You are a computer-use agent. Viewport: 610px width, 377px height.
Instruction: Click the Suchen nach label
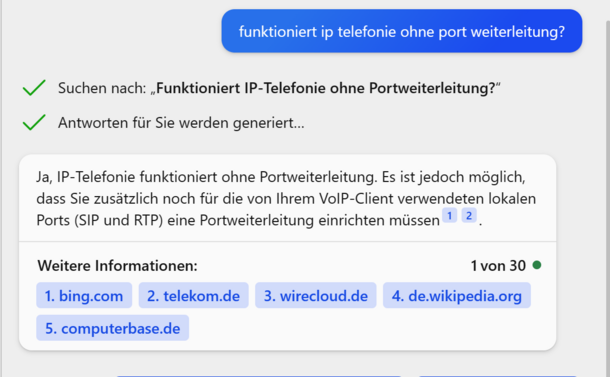102,88
